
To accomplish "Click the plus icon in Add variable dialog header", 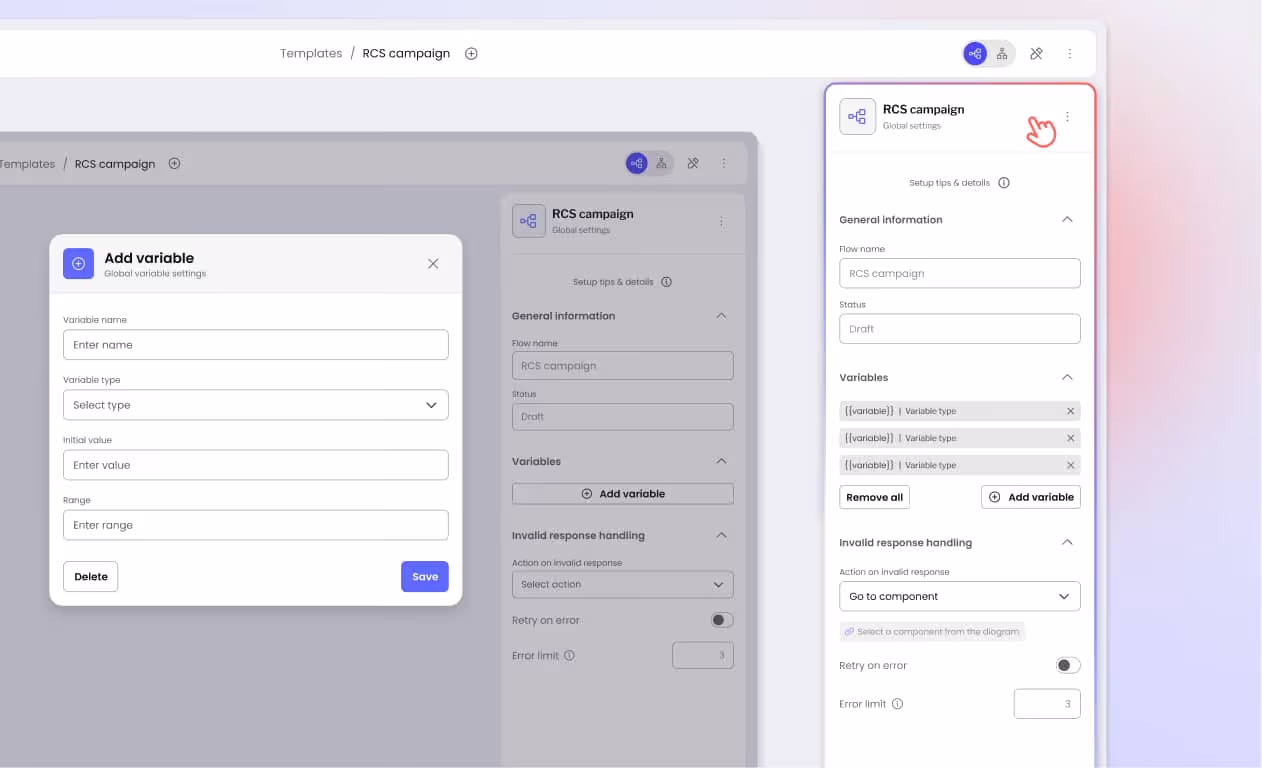I will coord(78,264).
